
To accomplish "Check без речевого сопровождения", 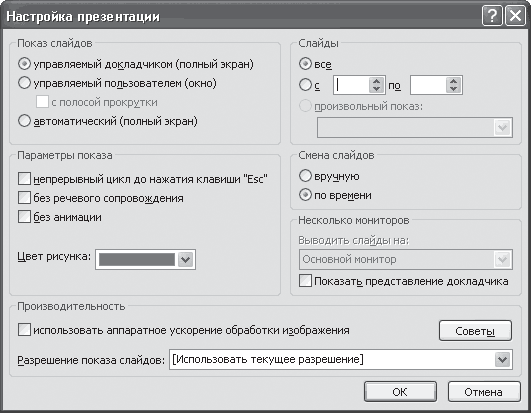I will point(24,198).
